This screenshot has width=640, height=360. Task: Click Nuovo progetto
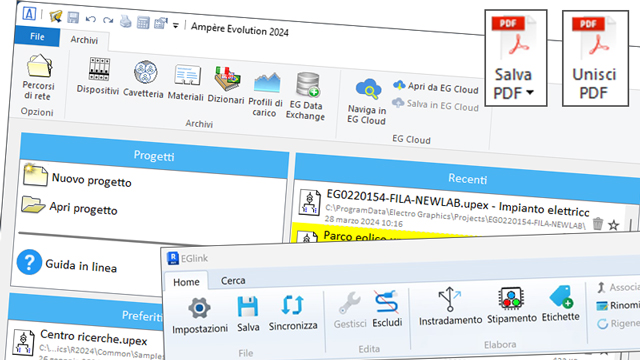(x=78, y=178)
